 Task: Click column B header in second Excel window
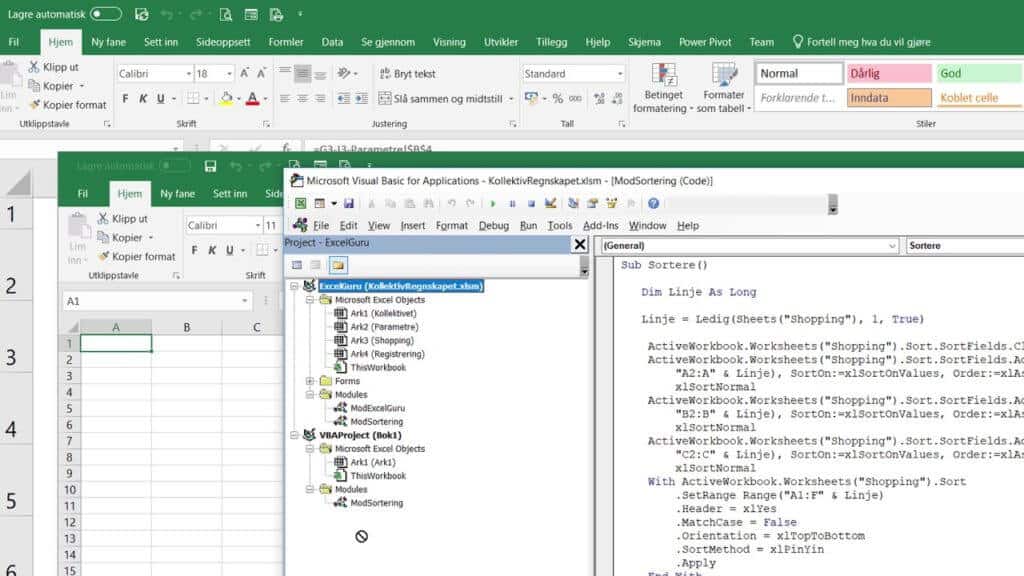coord(187,327)
